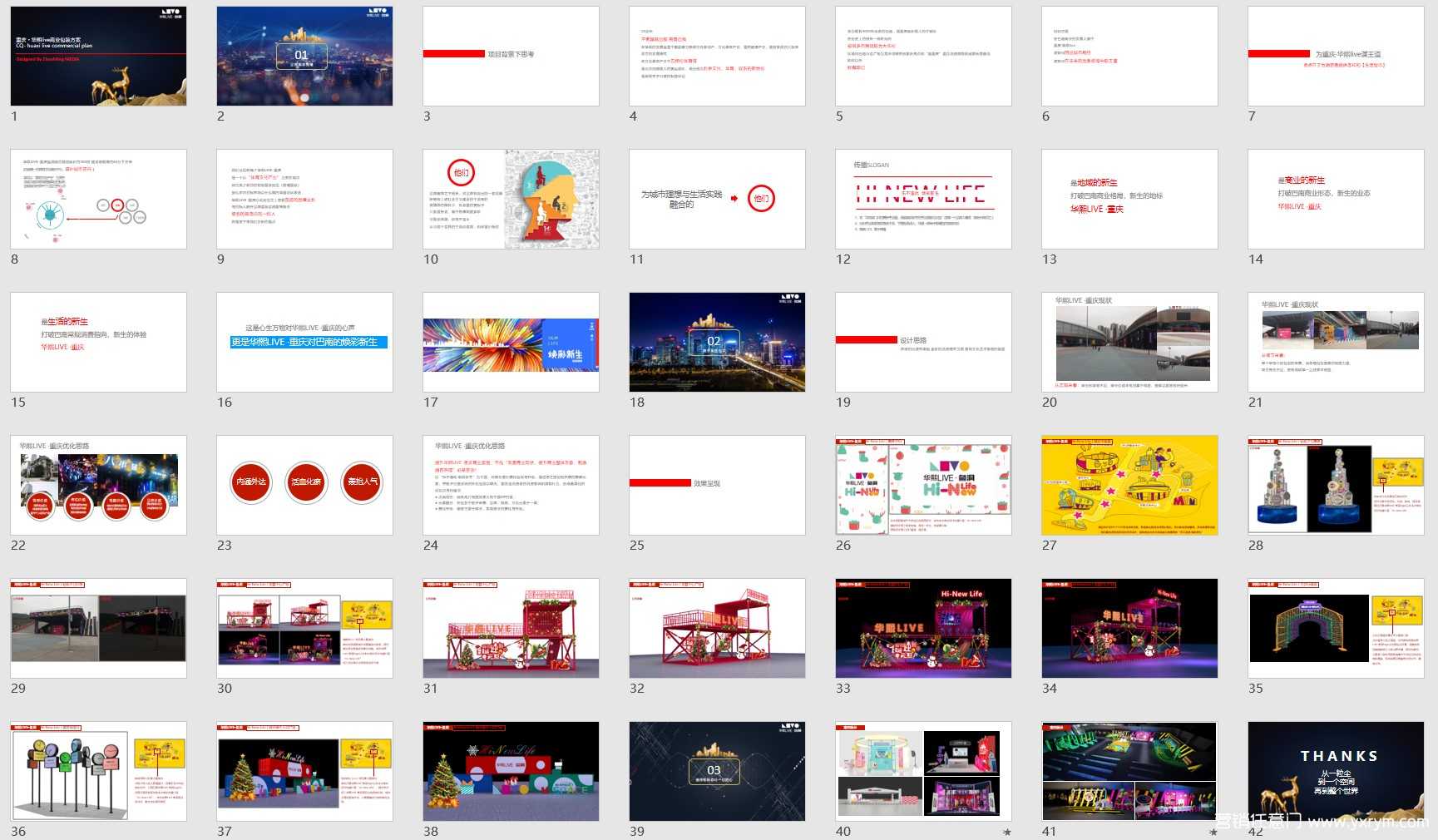Select slide 30 with four stage renders
1438x840 pixels.
click(304, 628)
